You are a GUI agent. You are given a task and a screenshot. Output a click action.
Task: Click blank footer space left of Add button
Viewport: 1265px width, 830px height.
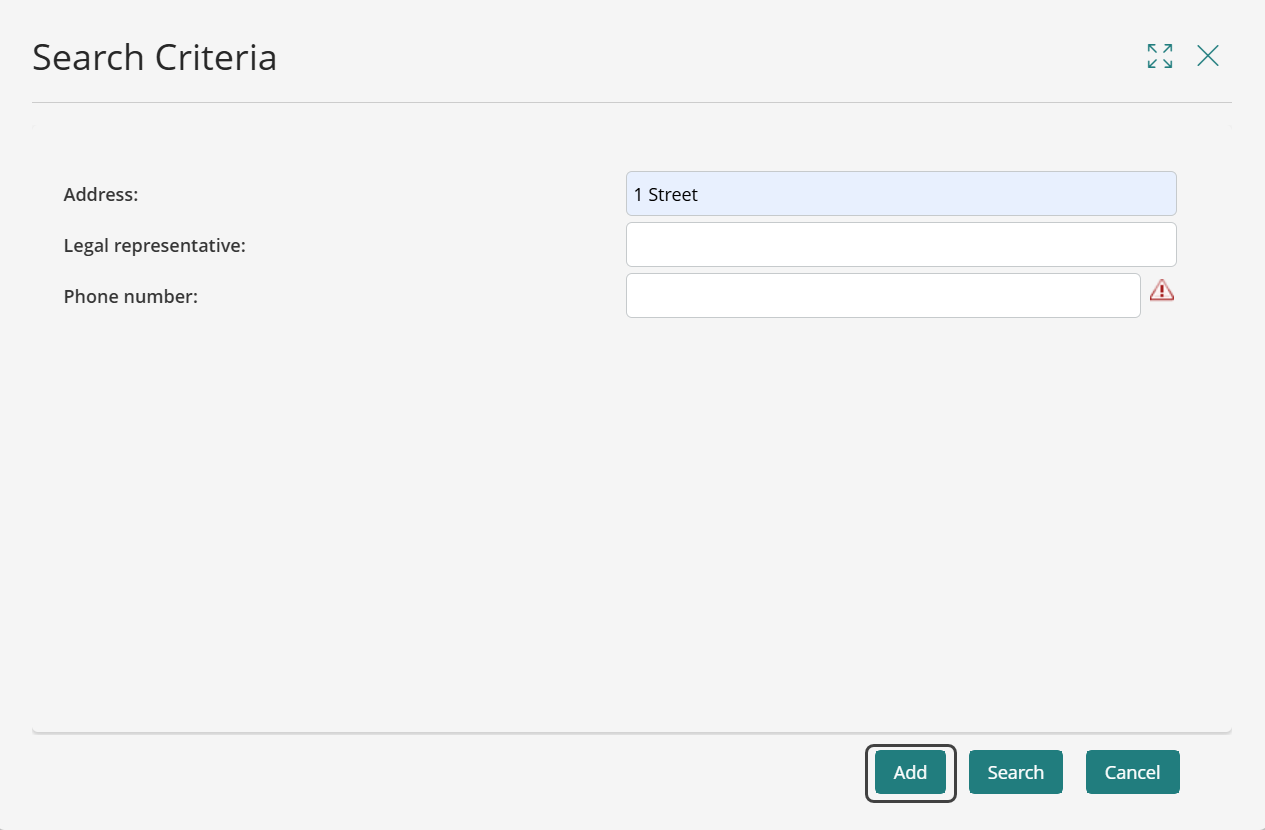pyautogui.click(x=450, y=772)
